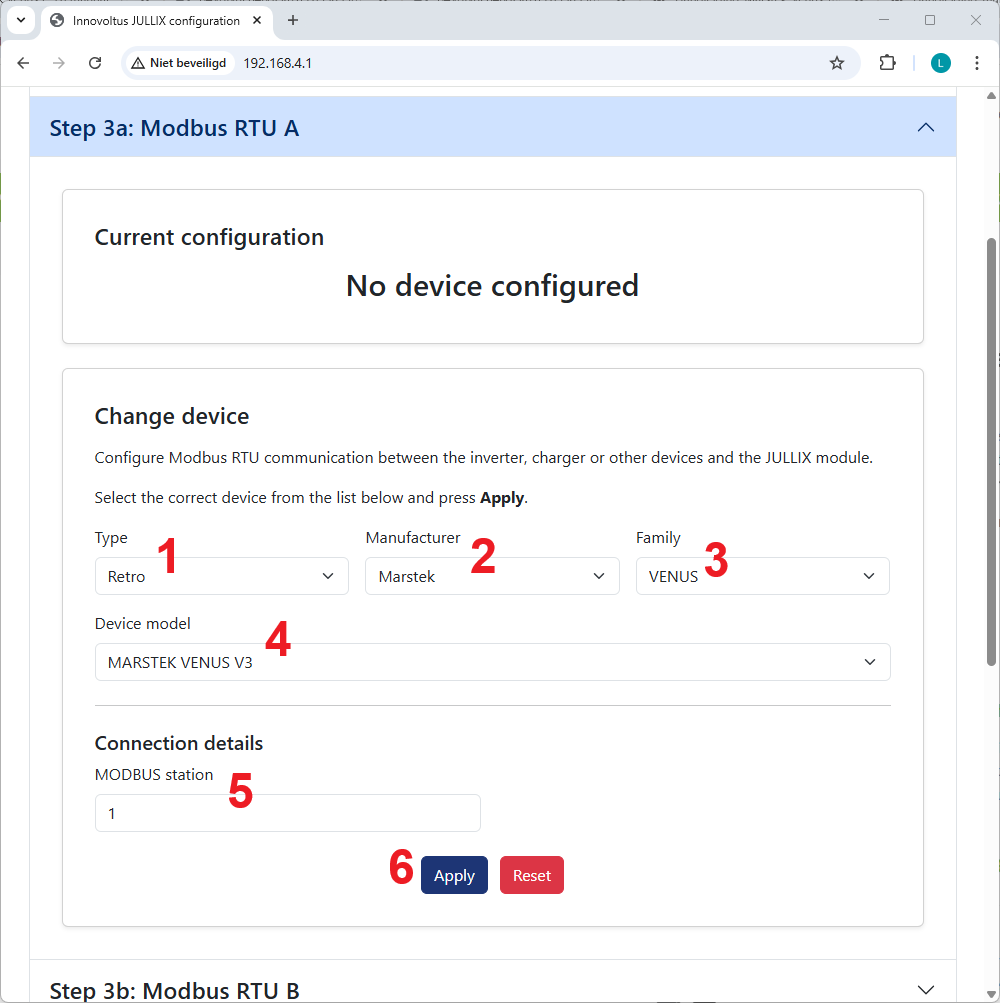Click the browser back arrow
Viewport: 1000px width, 1003px height.
(23, 63)
